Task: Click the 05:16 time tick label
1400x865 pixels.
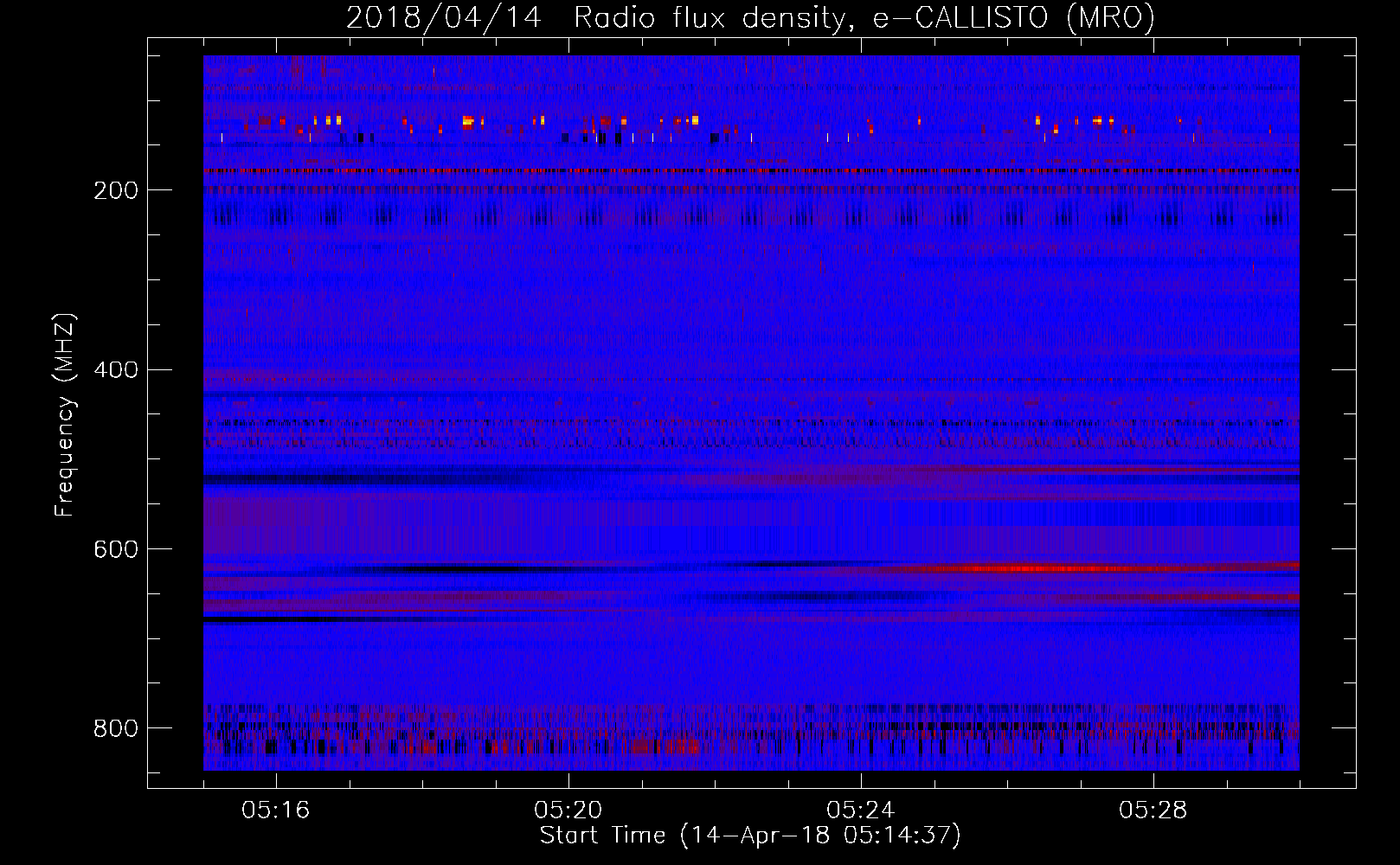Action: [276, 811]
